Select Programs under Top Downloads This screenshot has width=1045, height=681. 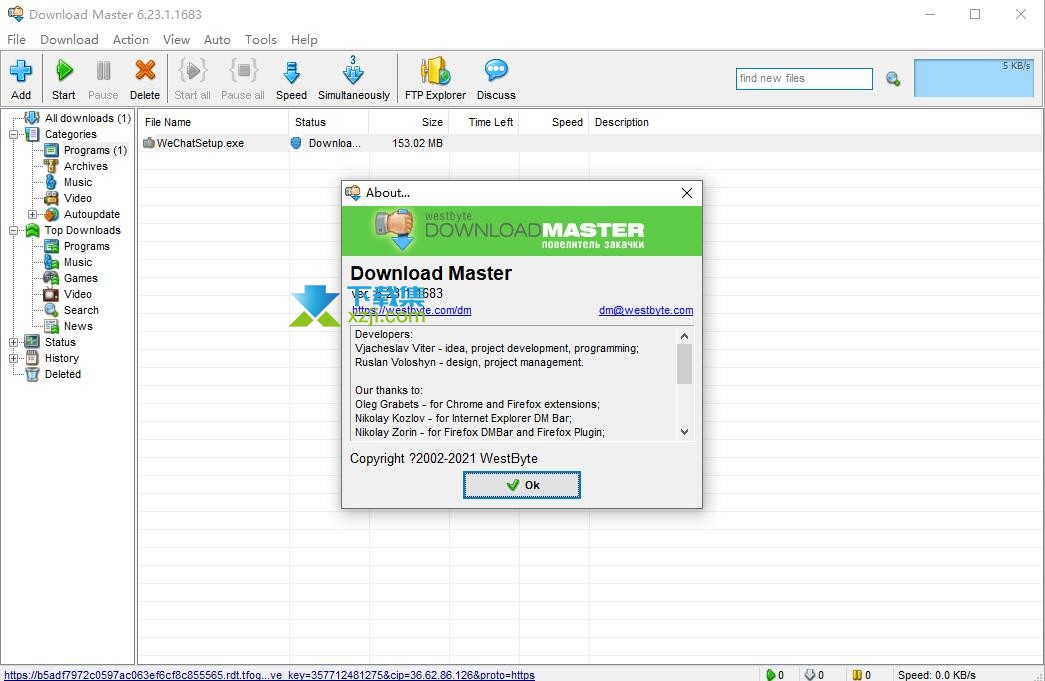[87, 246]
